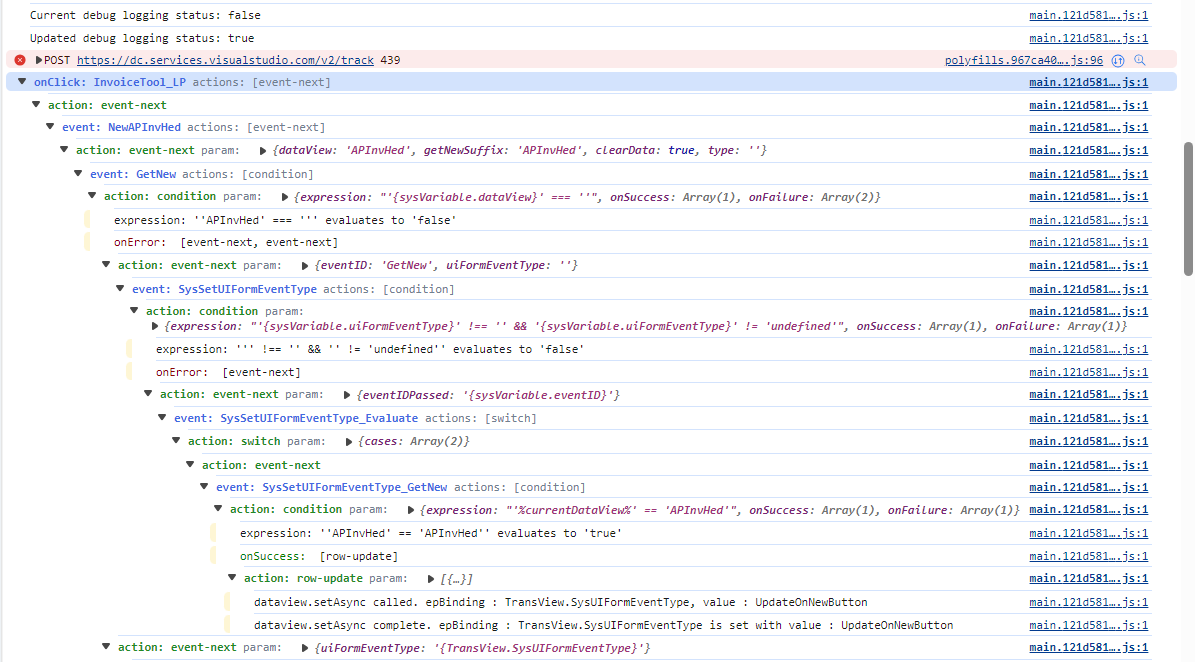This screenshot has width=1195, height=662.
Task: Open main.js source link on event: GetNew row
Action: click(1088, 174)
